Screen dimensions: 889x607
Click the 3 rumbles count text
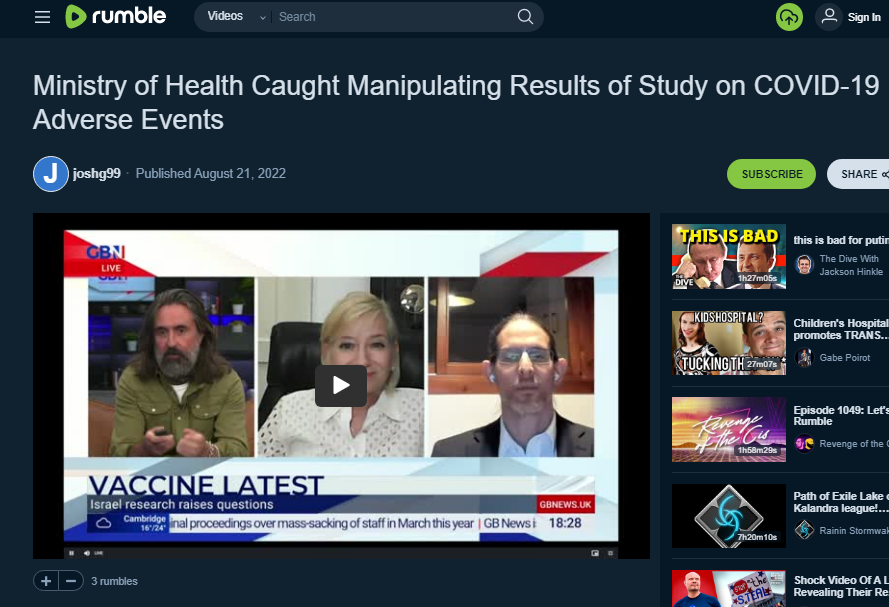(115, 581)
